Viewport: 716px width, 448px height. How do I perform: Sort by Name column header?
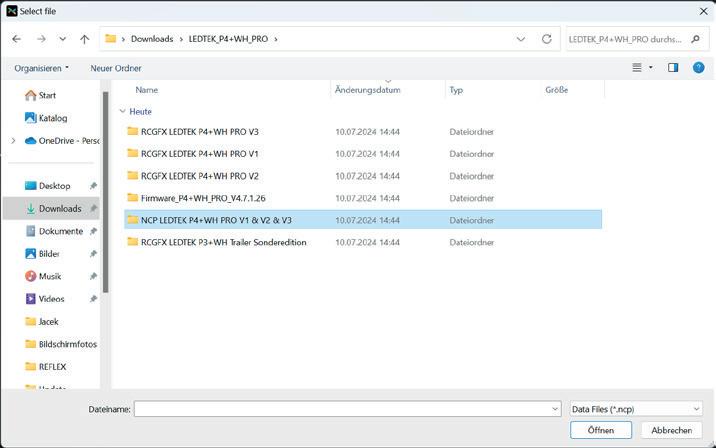point(147,90)
